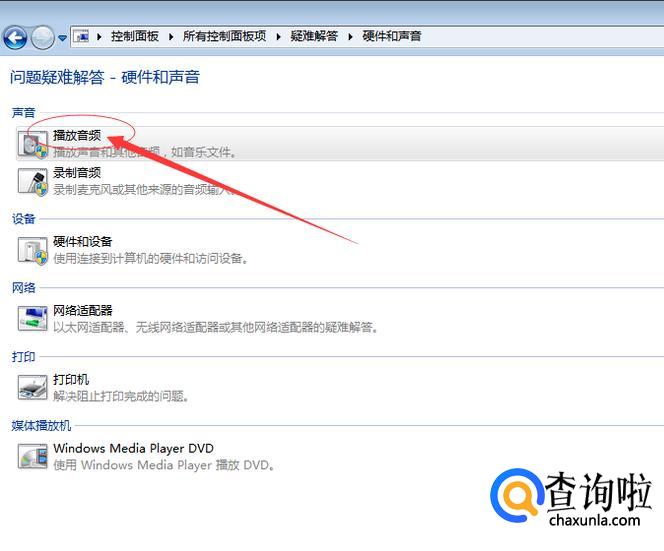Return to 疑难解答 via the breadcrumb
The image size is (664, 551).
314,36
